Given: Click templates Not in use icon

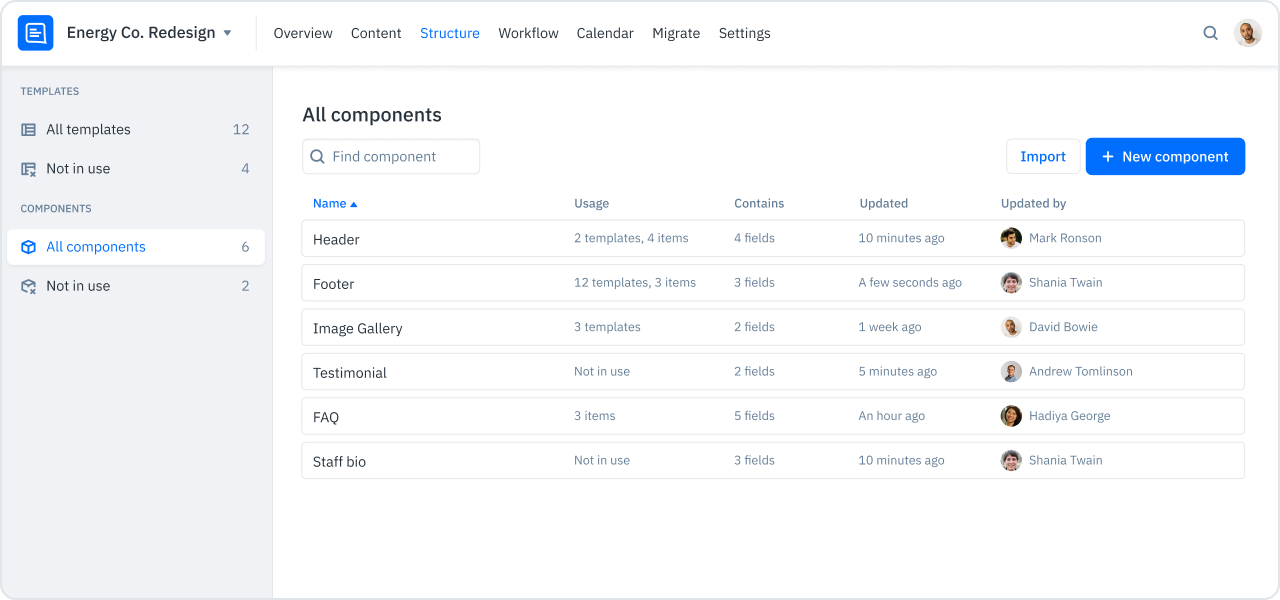Looking at the screenshot, I should pos(29,169).
